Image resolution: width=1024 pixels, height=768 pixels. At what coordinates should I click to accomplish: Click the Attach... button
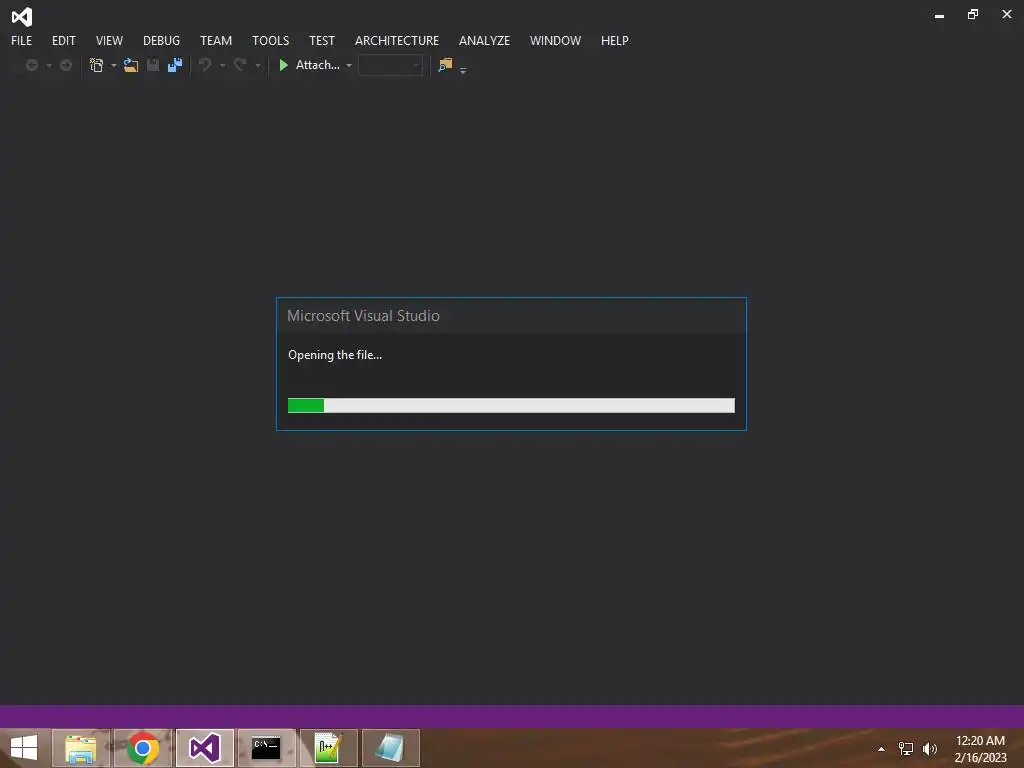tap(317, 65)
